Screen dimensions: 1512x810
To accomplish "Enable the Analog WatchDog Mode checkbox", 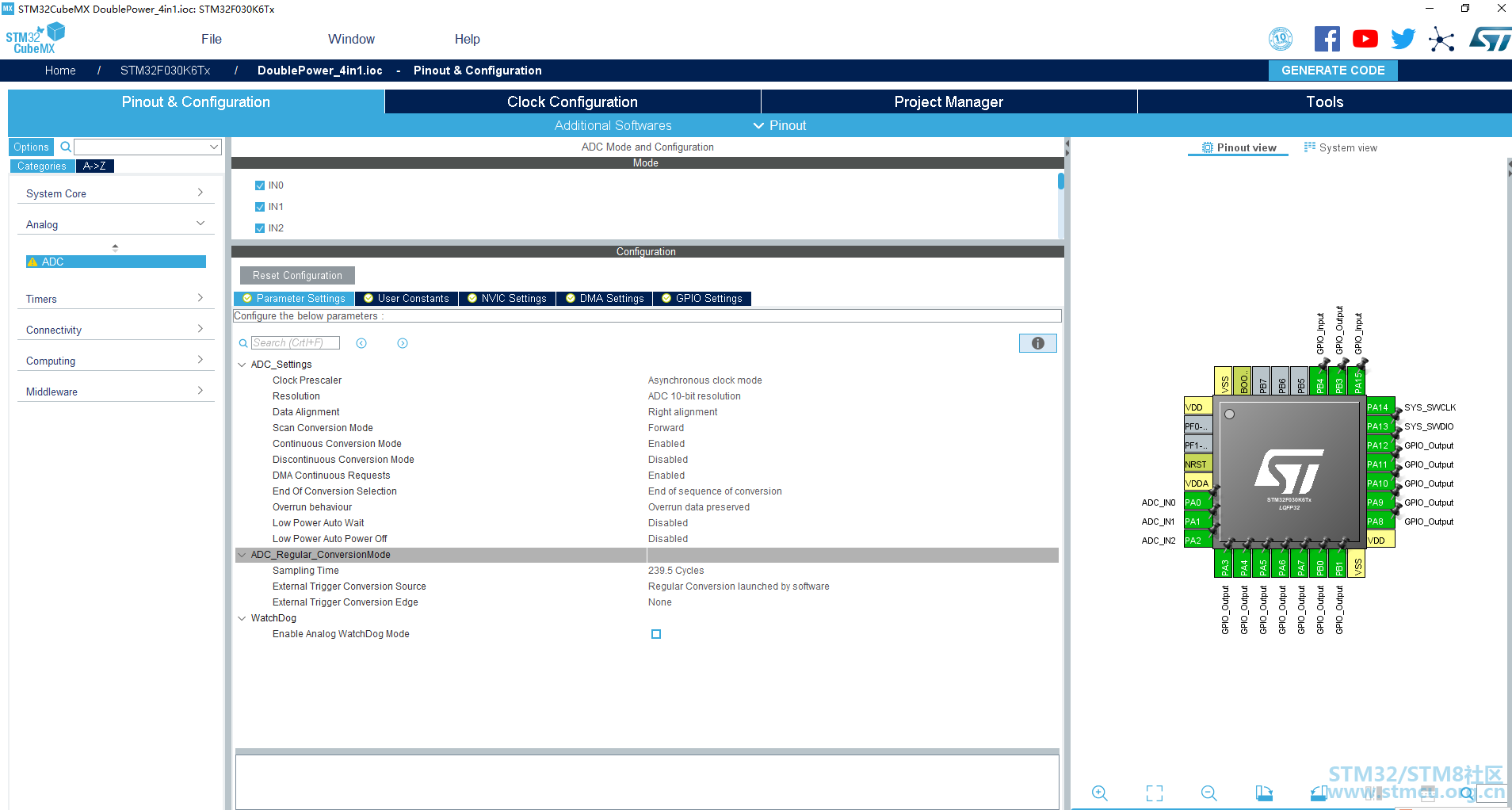I will click(x=656, y=634).
